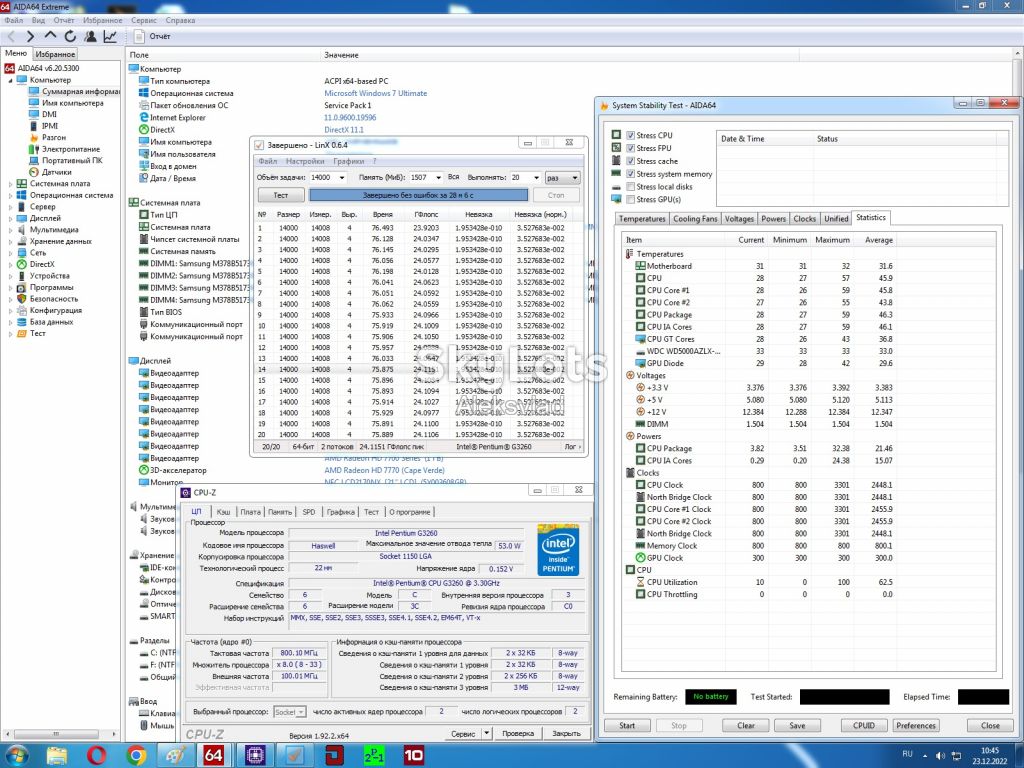Viewport: 1024px width, 768px height.
Task: Click the Start button in System Stability Test
Action: [627, 726]
